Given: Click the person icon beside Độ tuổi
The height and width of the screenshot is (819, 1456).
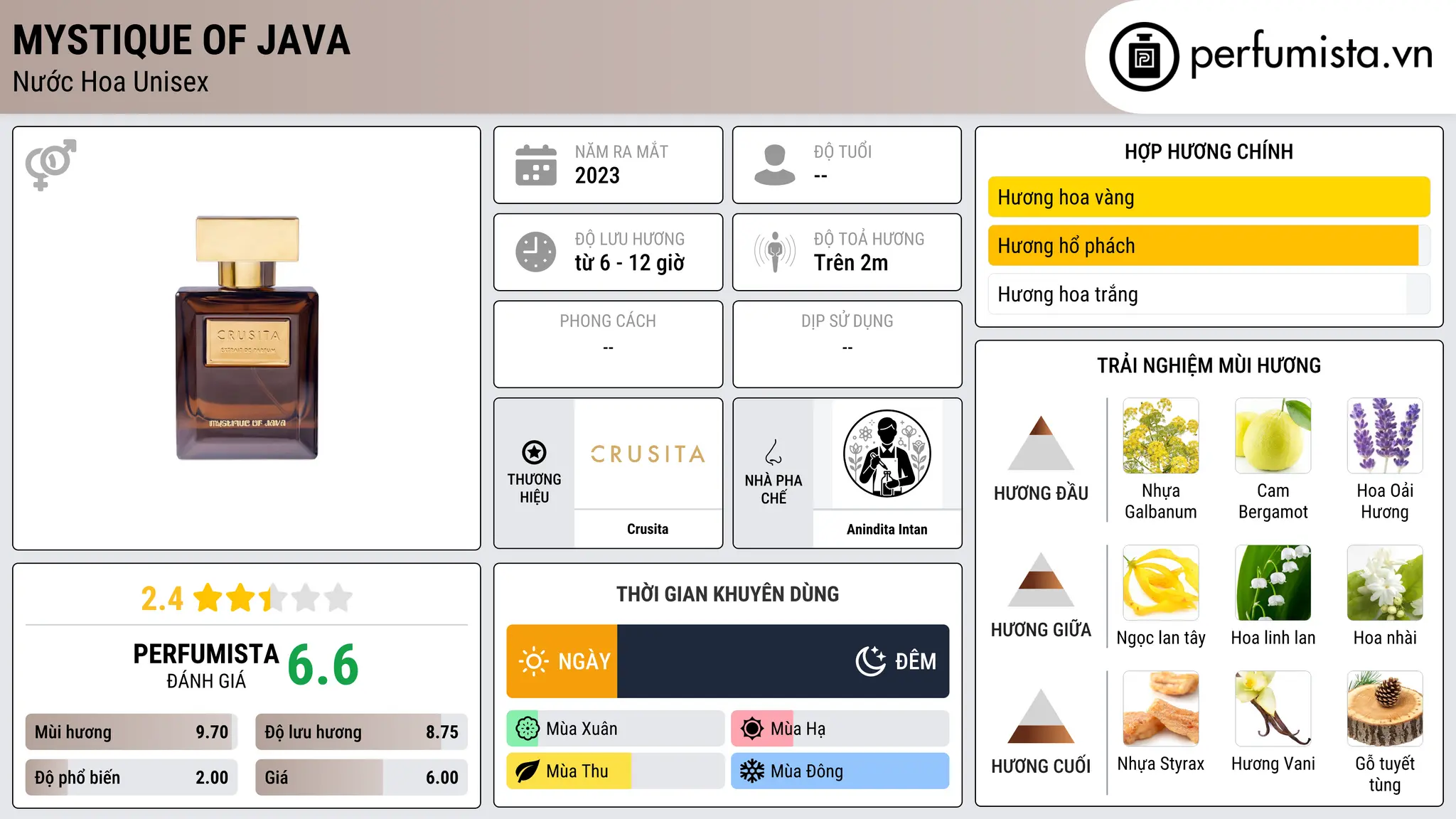Looking at the screenshot, I should coord(774,165).
